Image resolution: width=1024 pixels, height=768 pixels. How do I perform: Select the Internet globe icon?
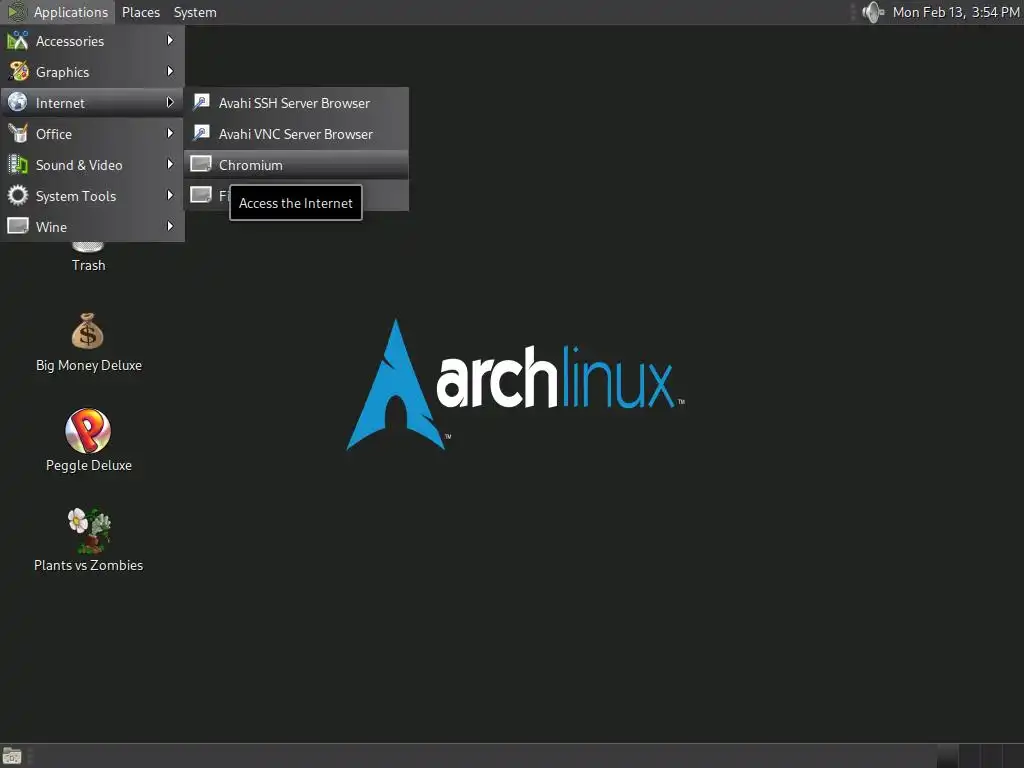18,103
